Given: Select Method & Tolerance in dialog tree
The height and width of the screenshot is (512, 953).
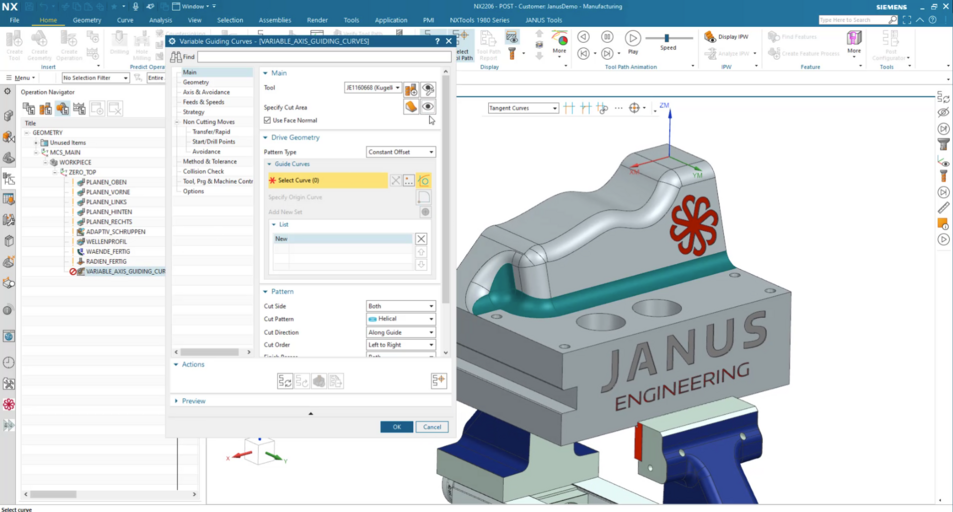Looking at the screenshot, I should pyautogui.click(x=210, y=162).
